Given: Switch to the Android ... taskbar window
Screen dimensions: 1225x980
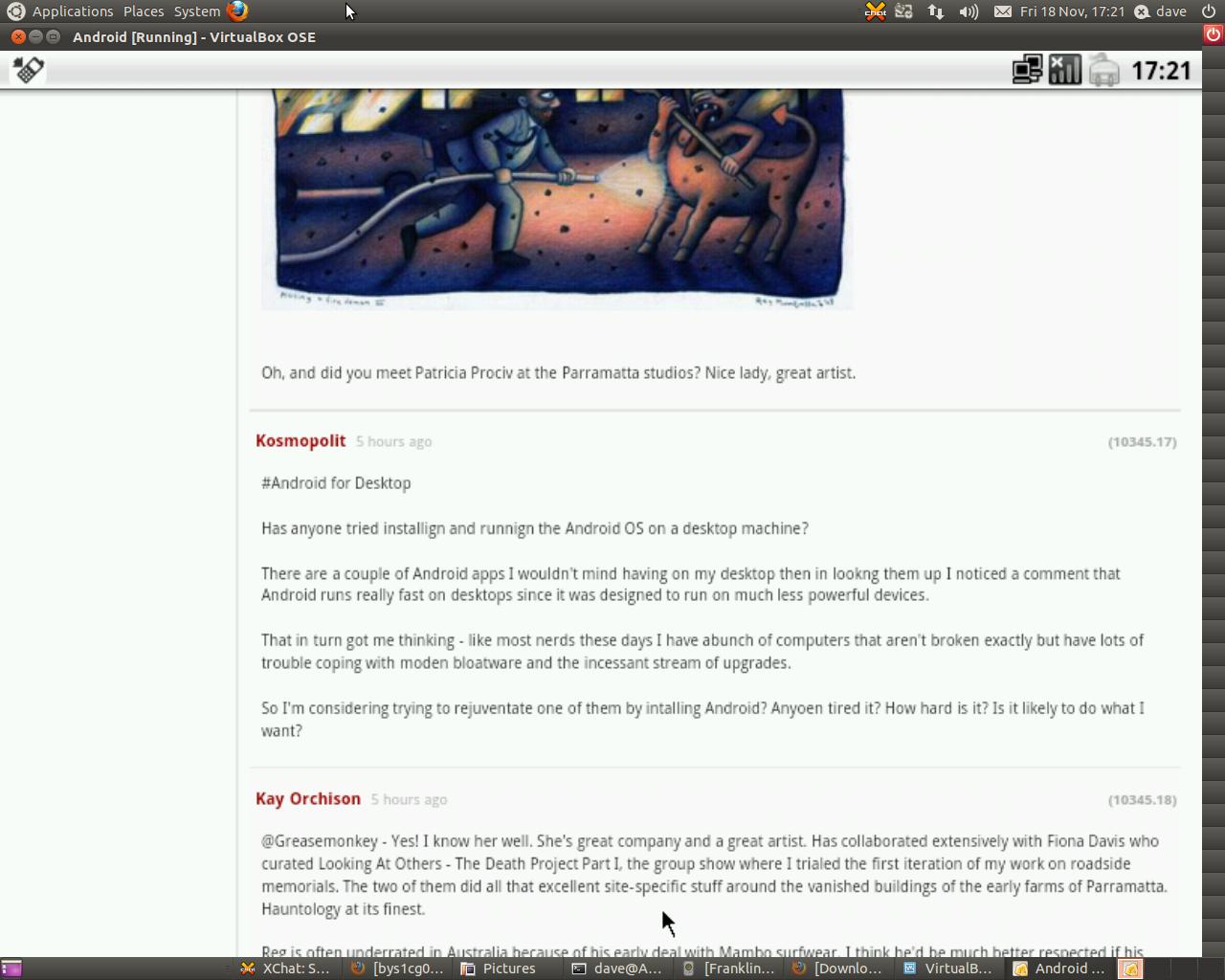Looking at the screenshot, I should (1060, 969).
